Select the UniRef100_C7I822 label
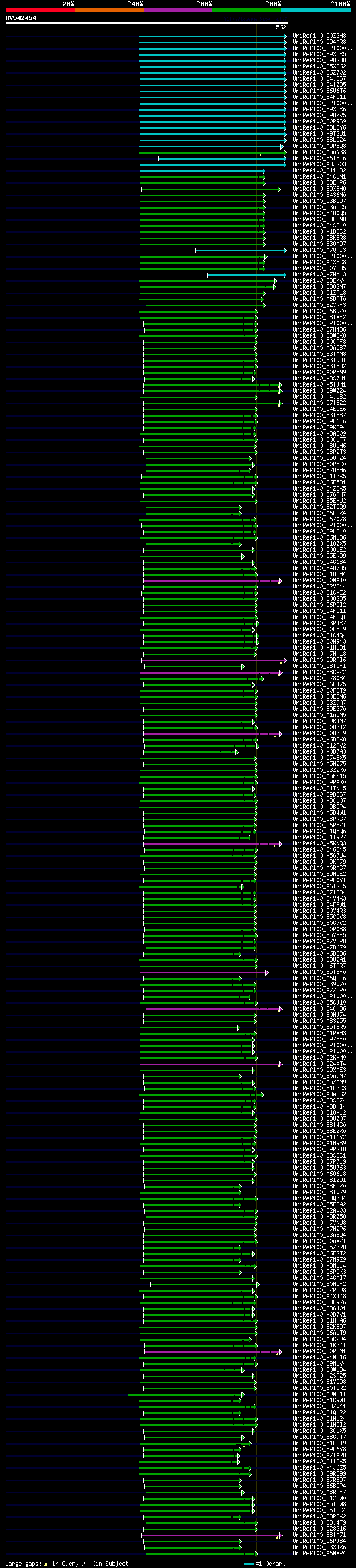356x1568 pixels. (319, 403)
